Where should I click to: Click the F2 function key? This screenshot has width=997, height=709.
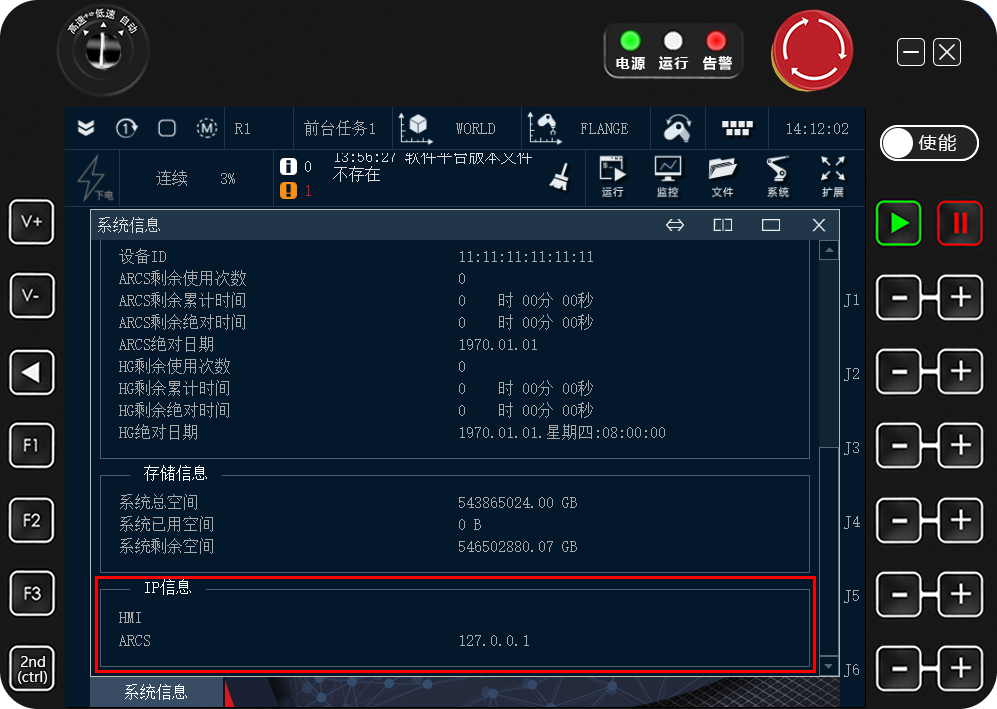click(x=31, y=520)
